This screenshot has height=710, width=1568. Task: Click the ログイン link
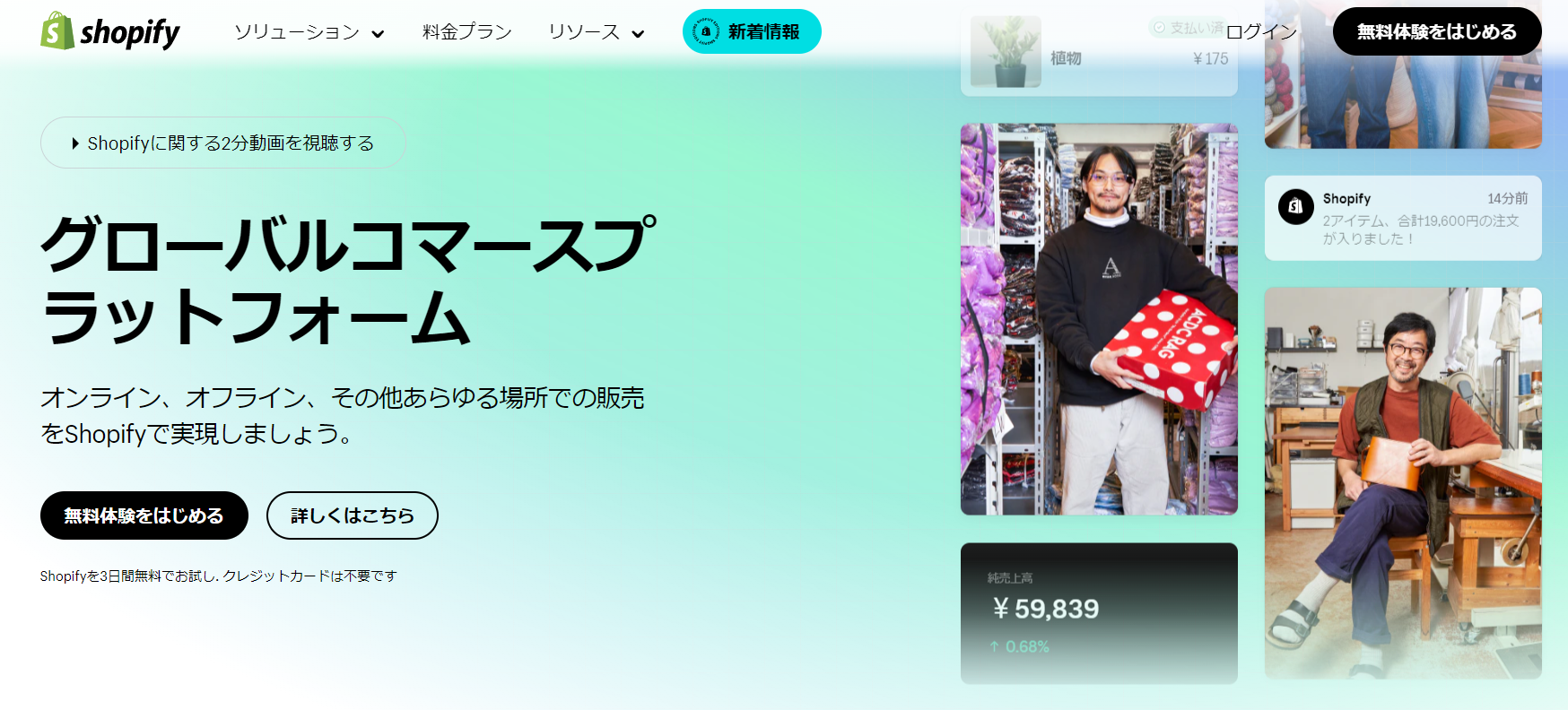click(x=1261, y=32)
